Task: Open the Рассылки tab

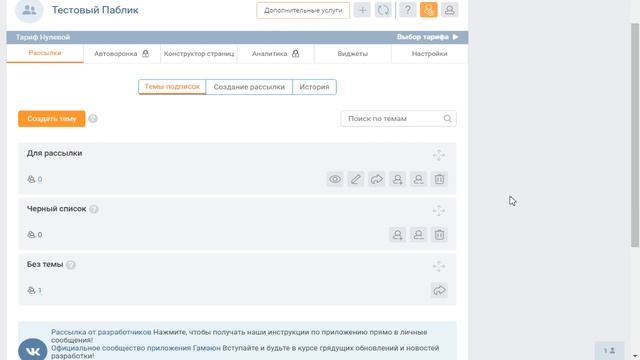Action: [45, 53]
